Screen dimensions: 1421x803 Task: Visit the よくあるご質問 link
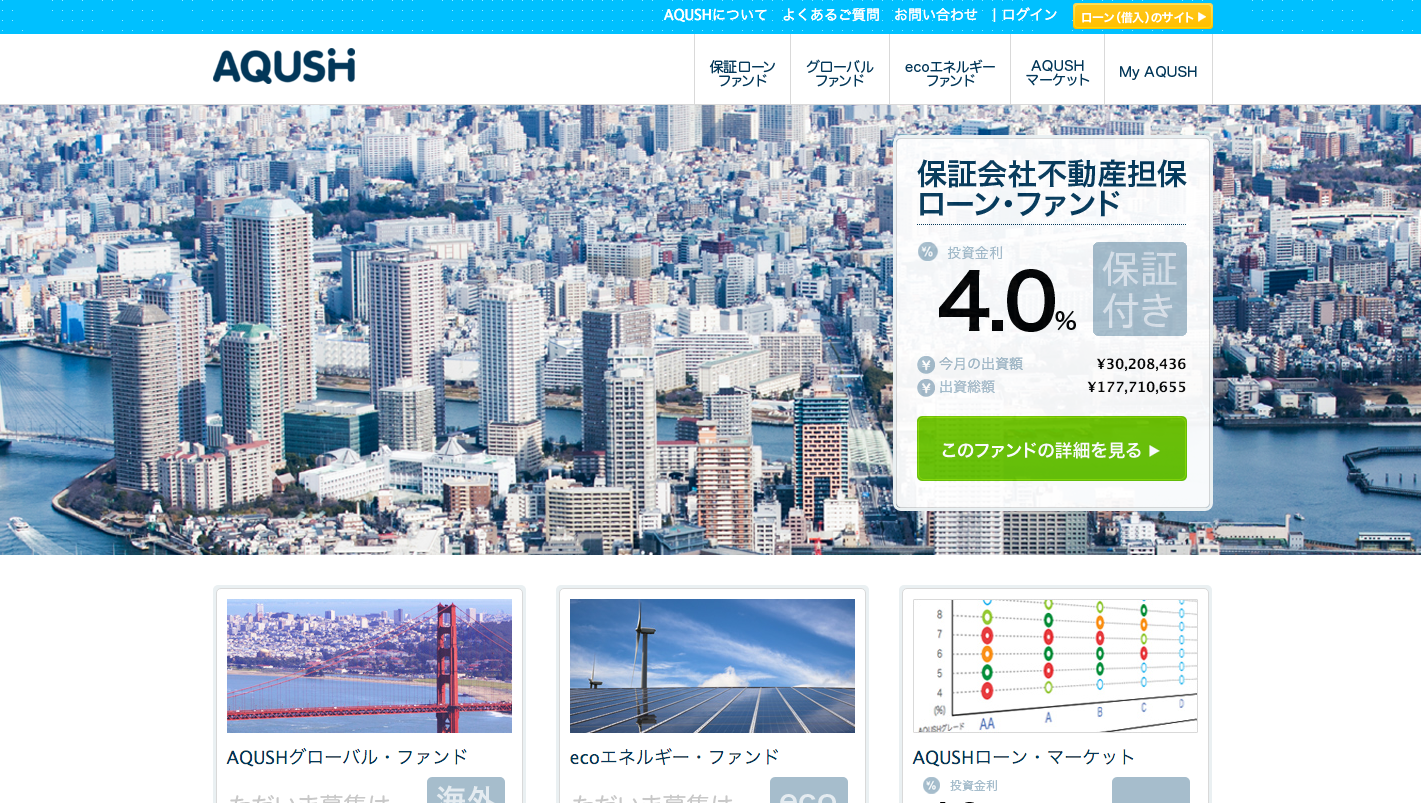830,15
